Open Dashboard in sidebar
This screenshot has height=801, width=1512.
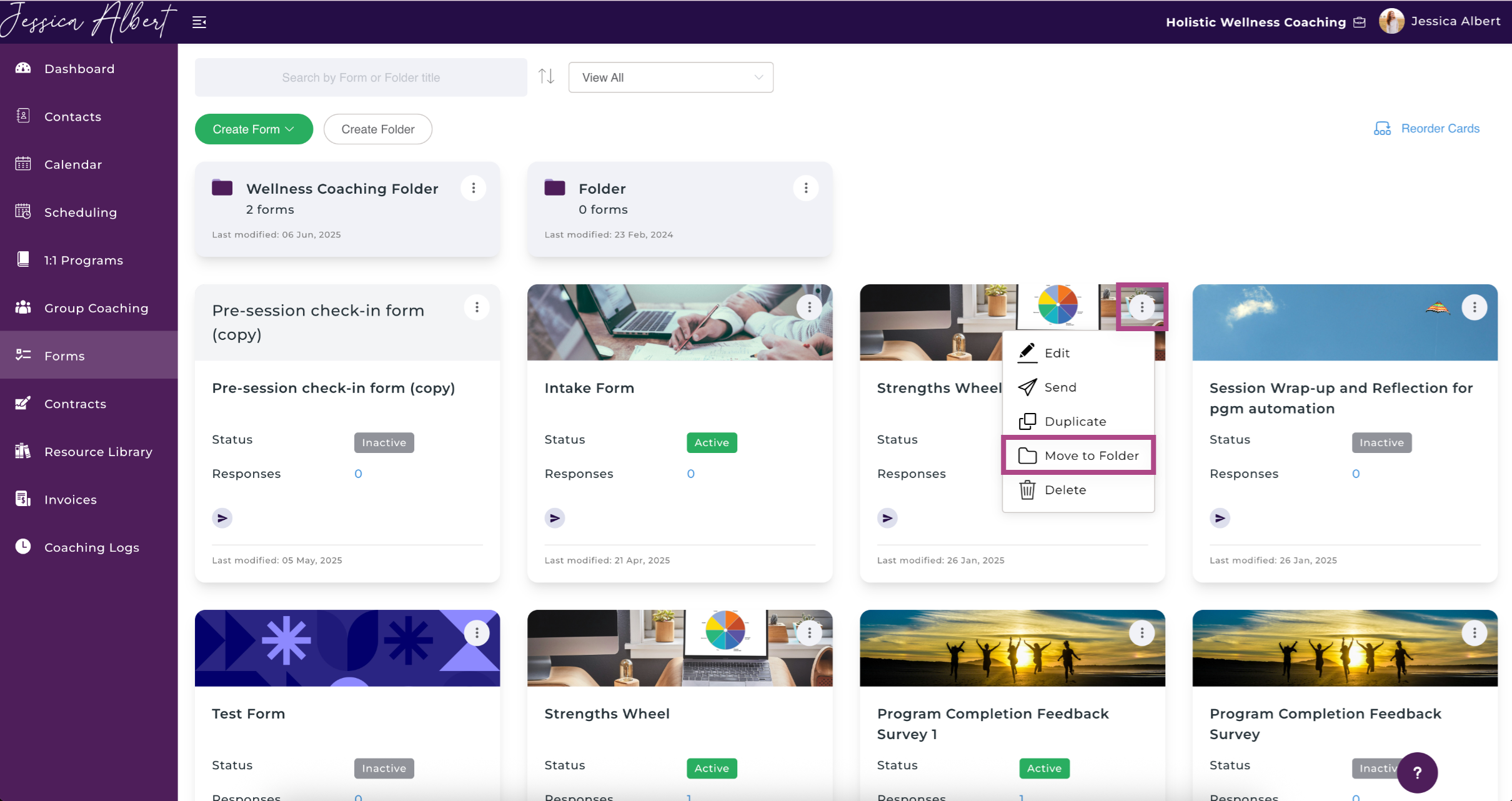89,69
